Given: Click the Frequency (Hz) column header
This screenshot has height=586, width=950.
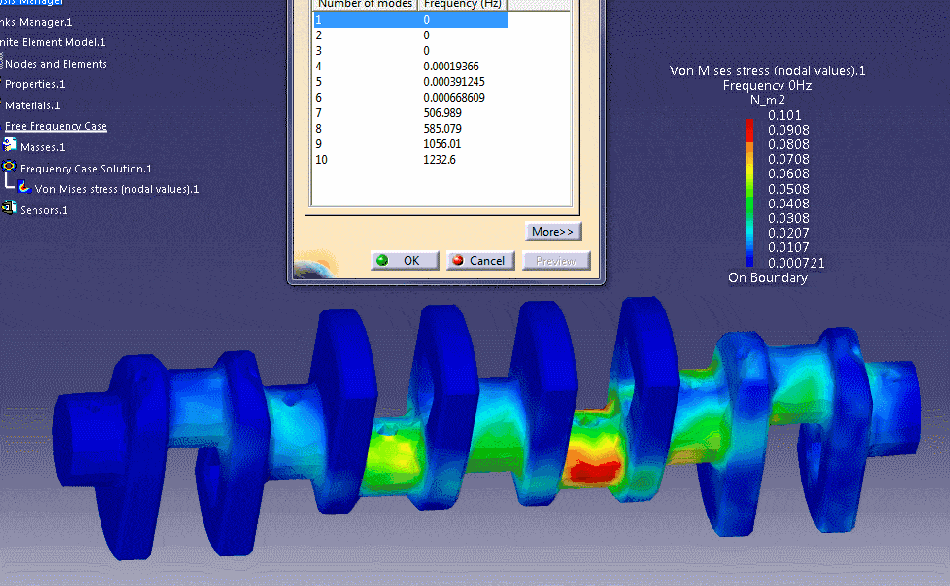Looking at the screenshot, I should click(466, 4).
